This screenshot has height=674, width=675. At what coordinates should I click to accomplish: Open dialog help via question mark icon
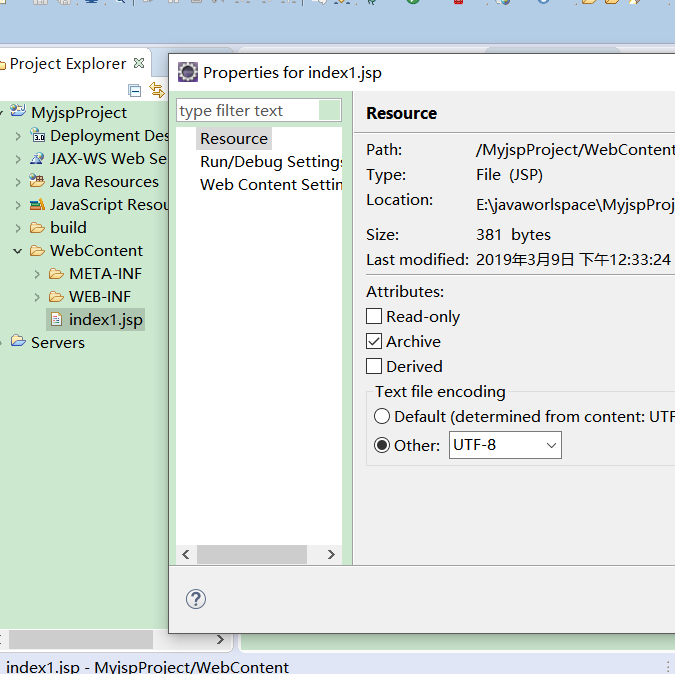pos(196,599)
